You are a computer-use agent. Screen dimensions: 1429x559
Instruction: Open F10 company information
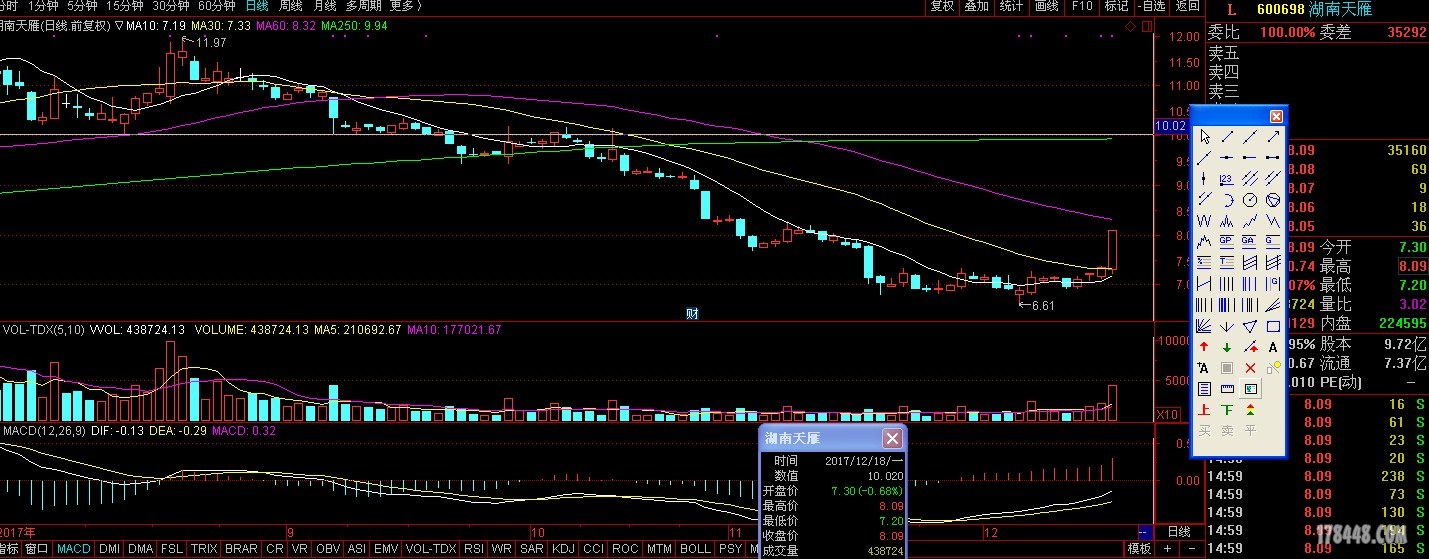[1083, 6]
